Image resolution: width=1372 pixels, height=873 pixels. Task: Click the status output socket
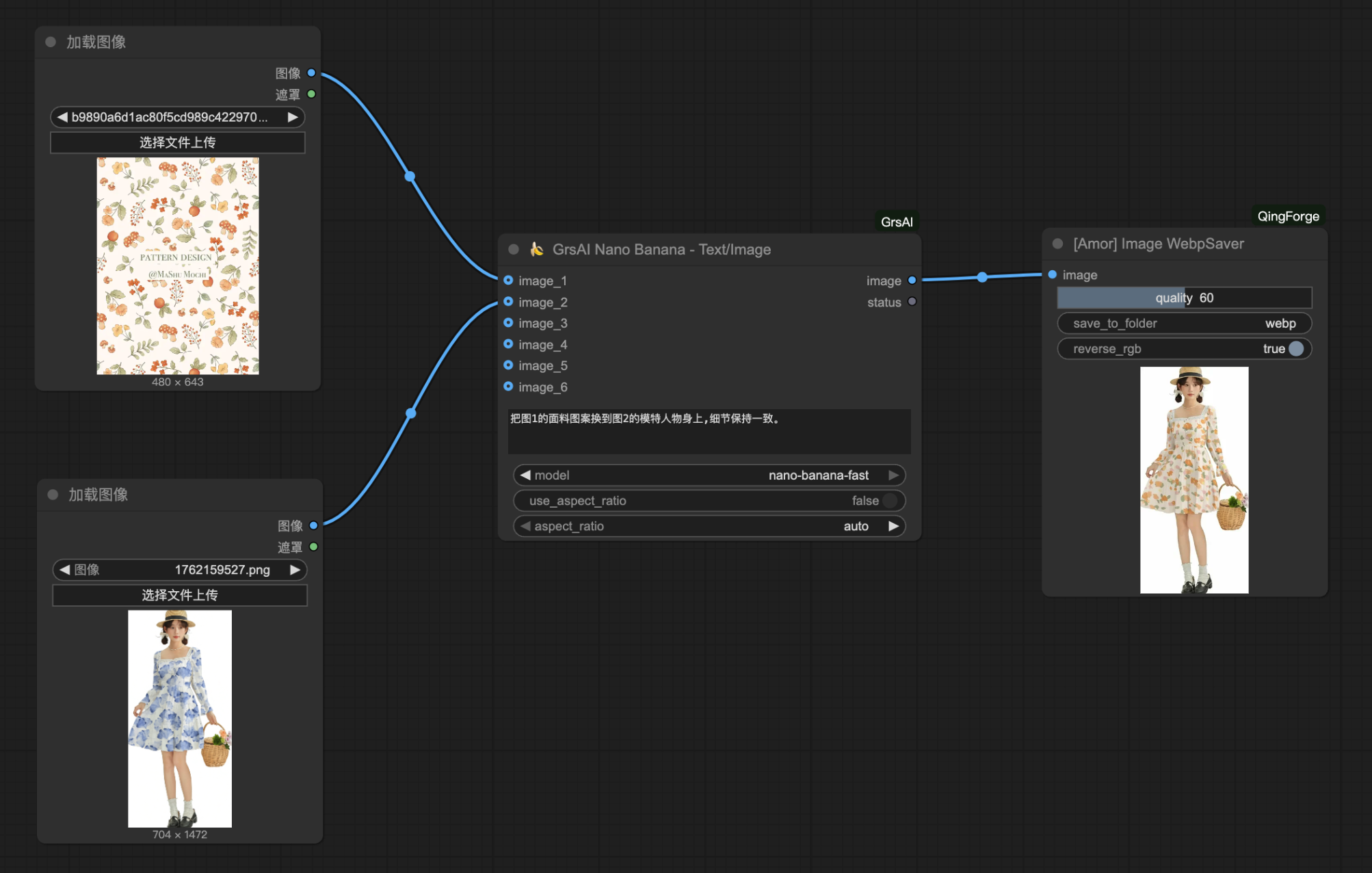pyautogui.click(x=912, y=302)
